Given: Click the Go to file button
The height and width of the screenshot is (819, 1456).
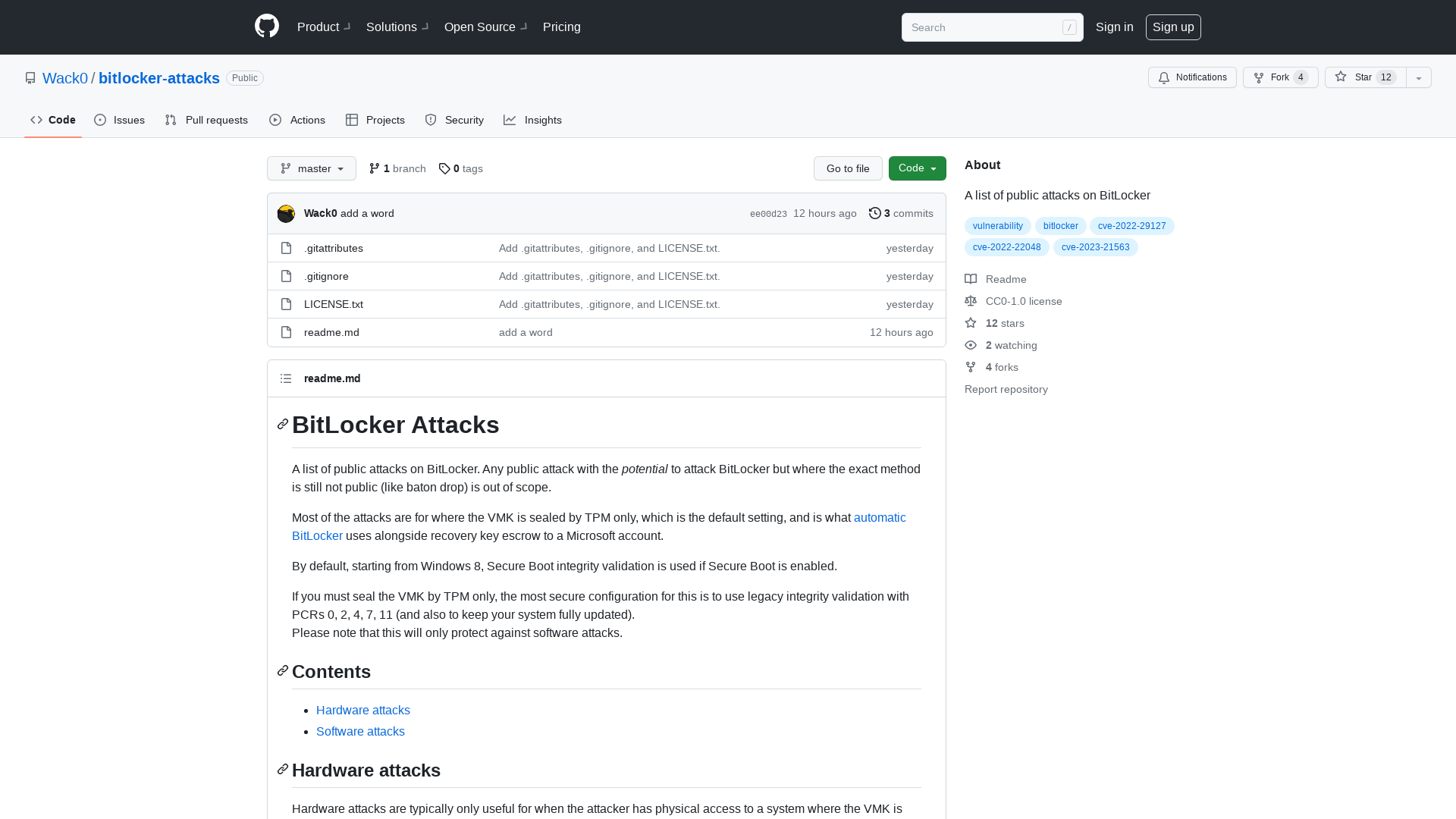Looking at the screenshot, I should click(848, 168).
